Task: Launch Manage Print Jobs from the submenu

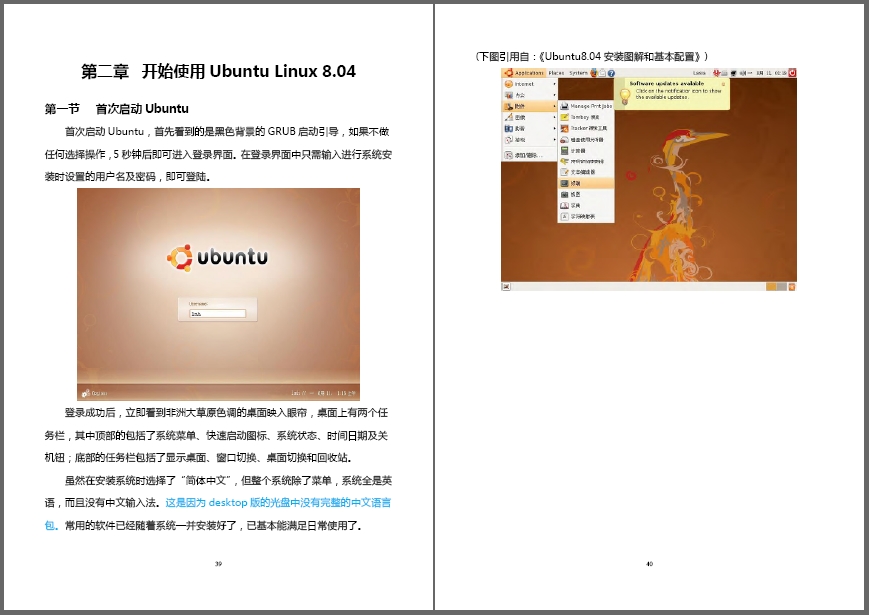Action: 586,106
